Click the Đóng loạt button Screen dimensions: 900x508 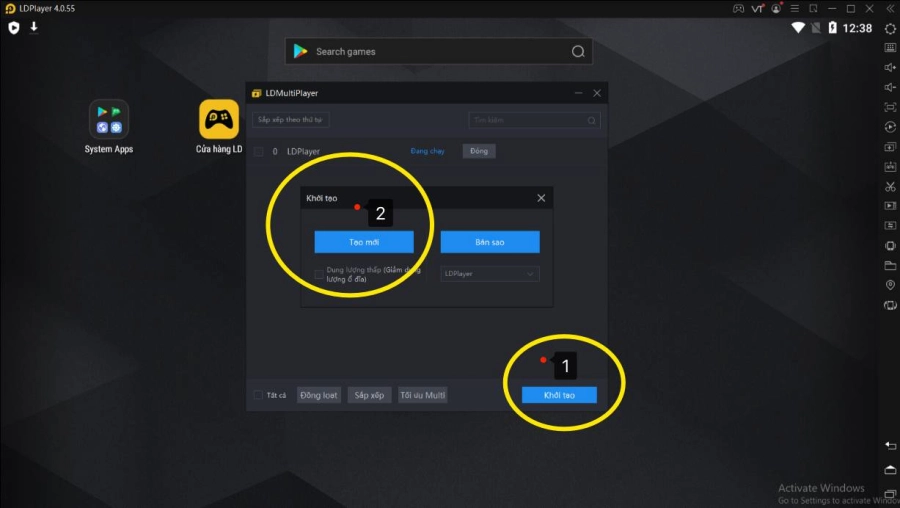319,395
